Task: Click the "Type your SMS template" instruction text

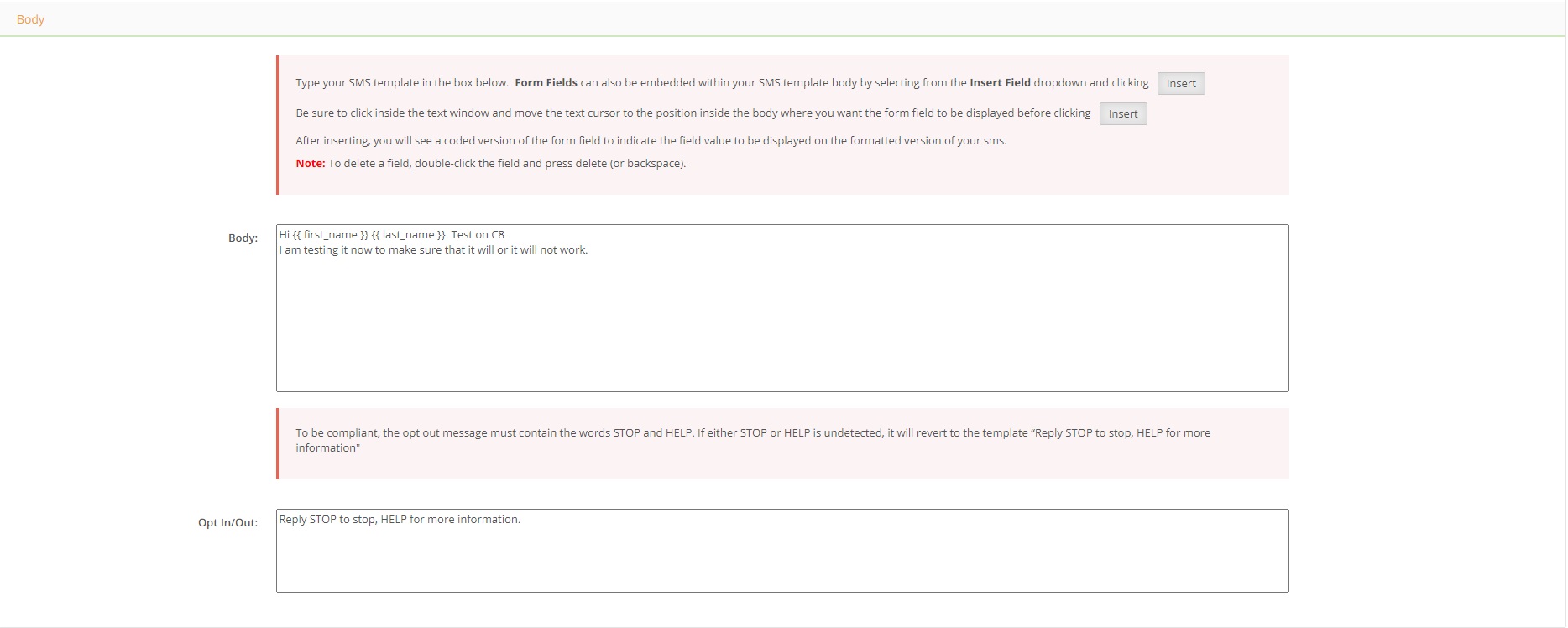Action: (402, 83)
